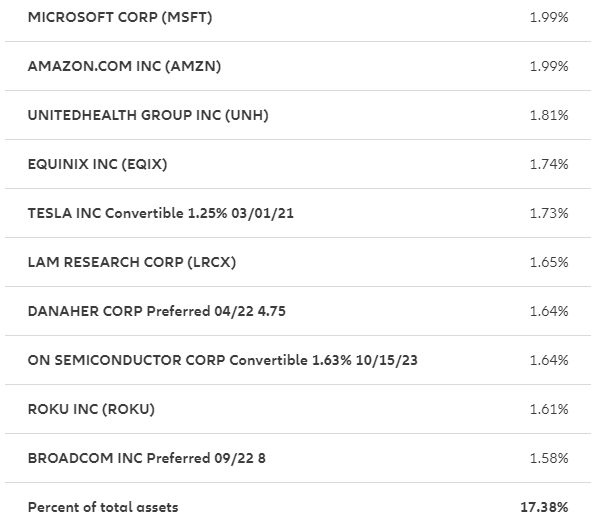The image size is (595, 518).
Task: Click BROADCOM INC Preferred 09/22 8
Action: click(147, 458)
